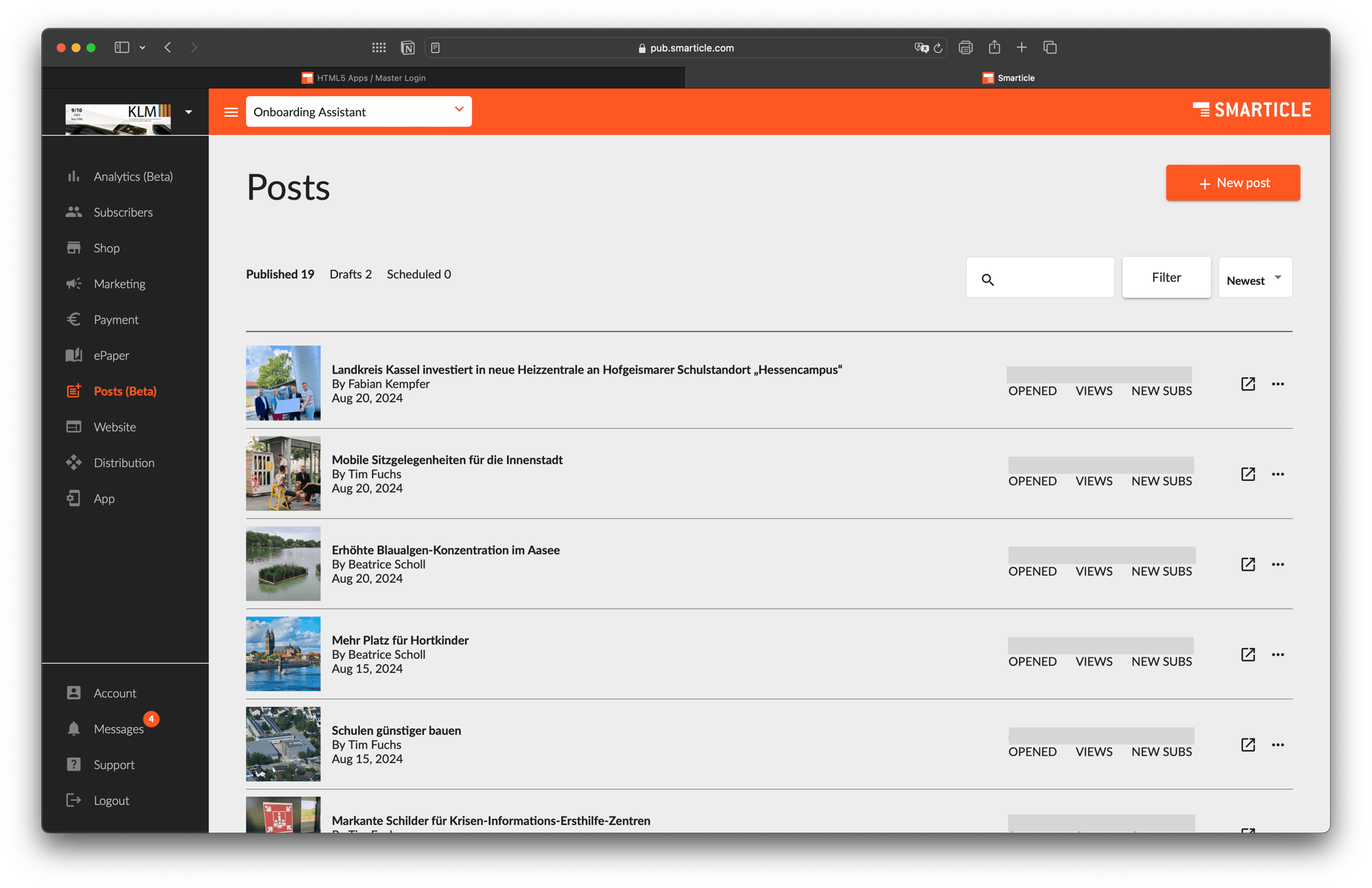
Task: More options for Schulen günstiger bauen
Action: [1277, 745]
